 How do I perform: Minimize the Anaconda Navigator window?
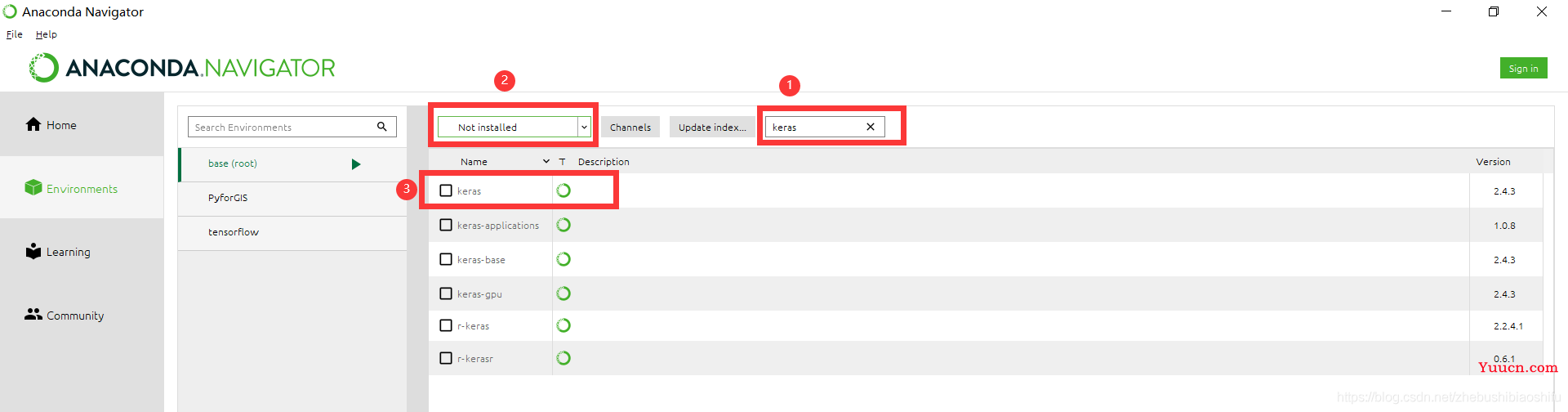(x=1446, y=11)
